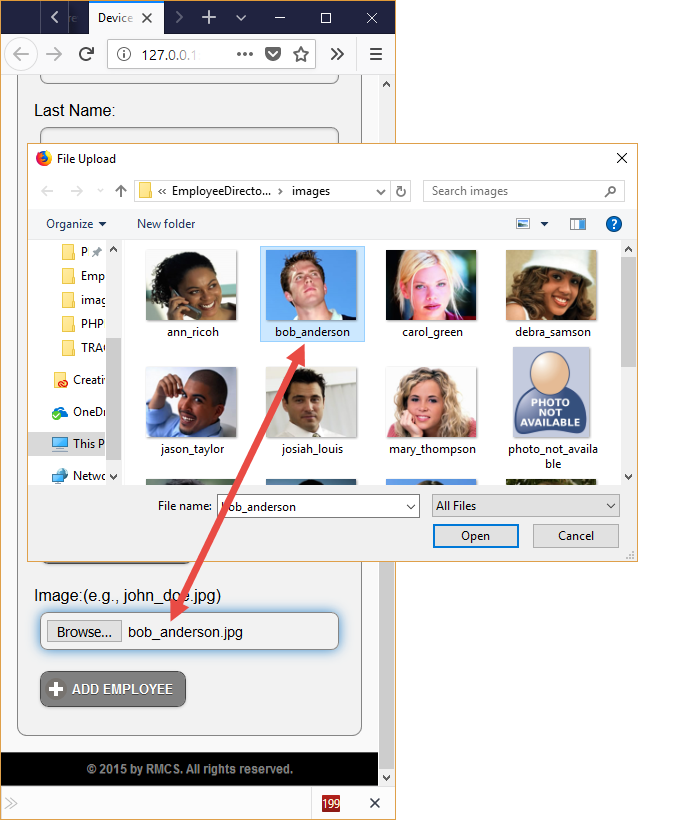Image resolution: width=682 pixels, height=820 pixels.
Task: Click New folder in the toolbar
Action: [166, 224]
